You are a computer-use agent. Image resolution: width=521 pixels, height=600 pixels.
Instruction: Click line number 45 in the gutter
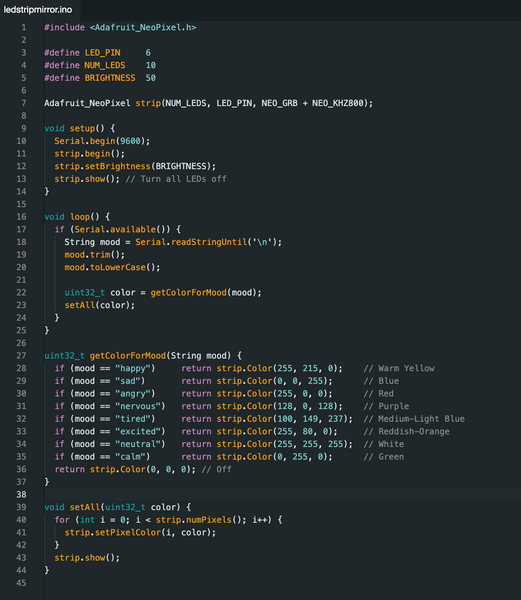point(21,583)
